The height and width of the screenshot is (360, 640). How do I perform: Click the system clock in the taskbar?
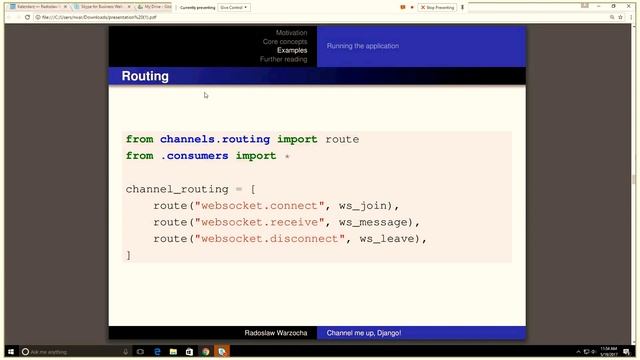click(609, 351)
